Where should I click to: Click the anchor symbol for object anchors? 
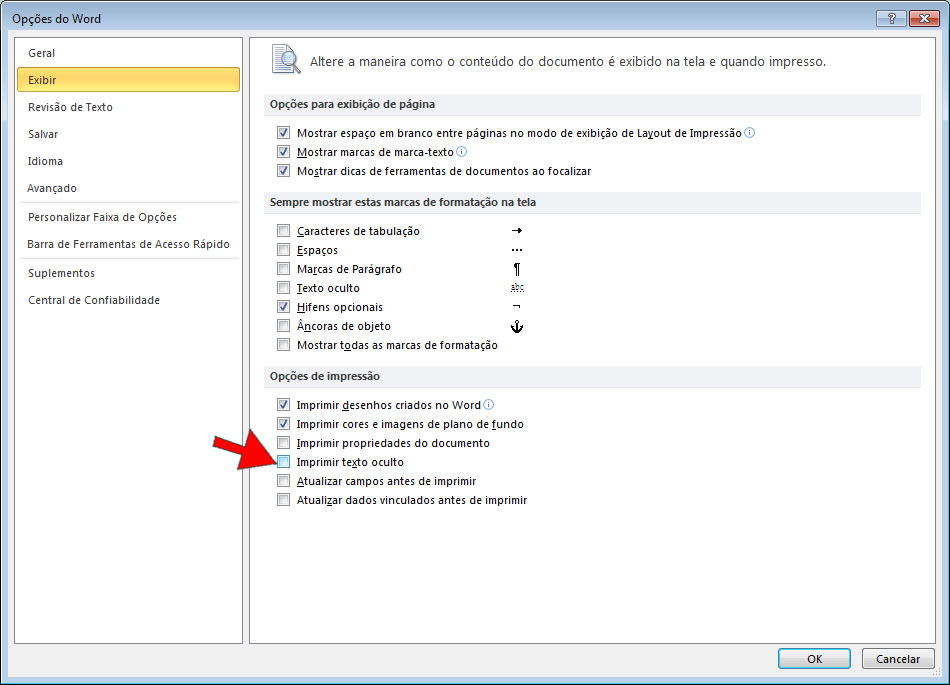click(517, 326)
